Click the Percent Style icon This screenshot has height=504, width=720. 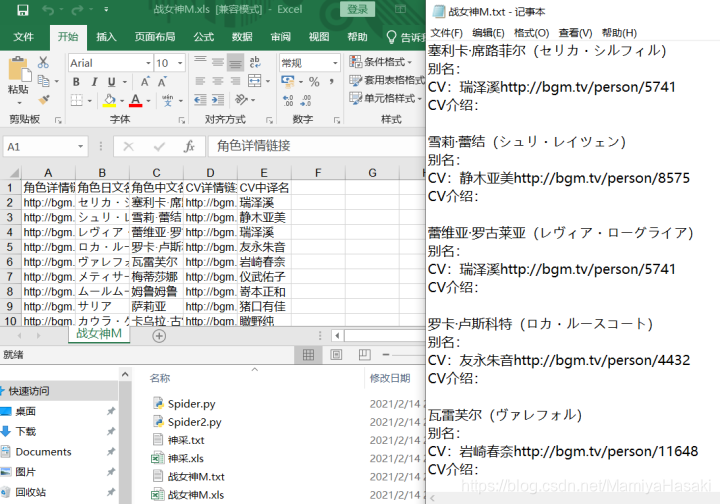point(314,82)
